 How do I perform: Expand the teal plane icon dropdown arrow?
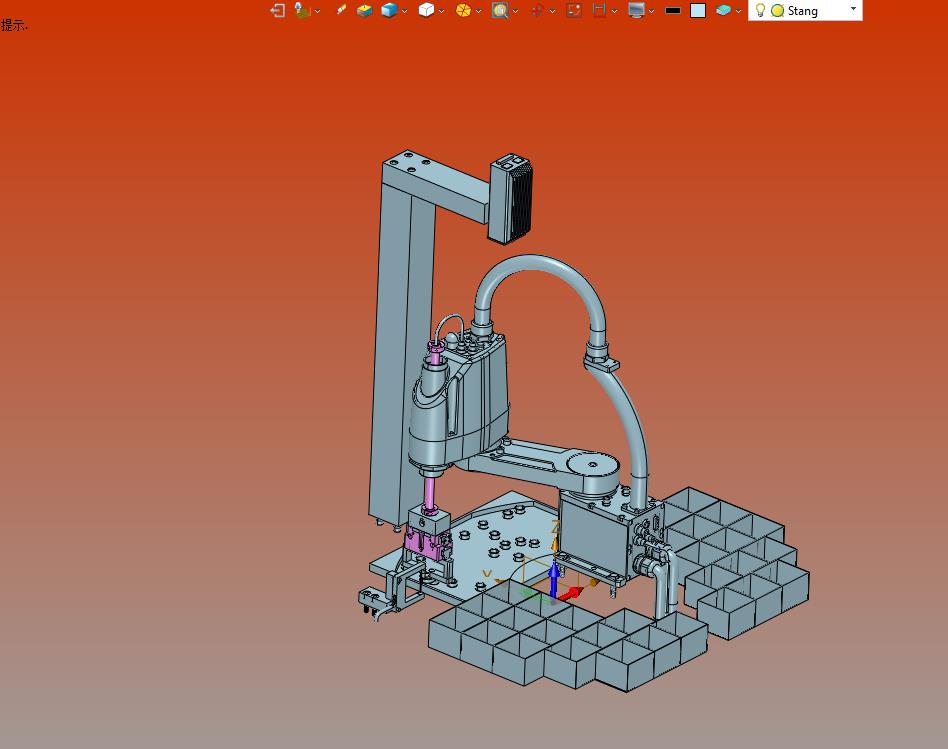(x=738, y=11)
